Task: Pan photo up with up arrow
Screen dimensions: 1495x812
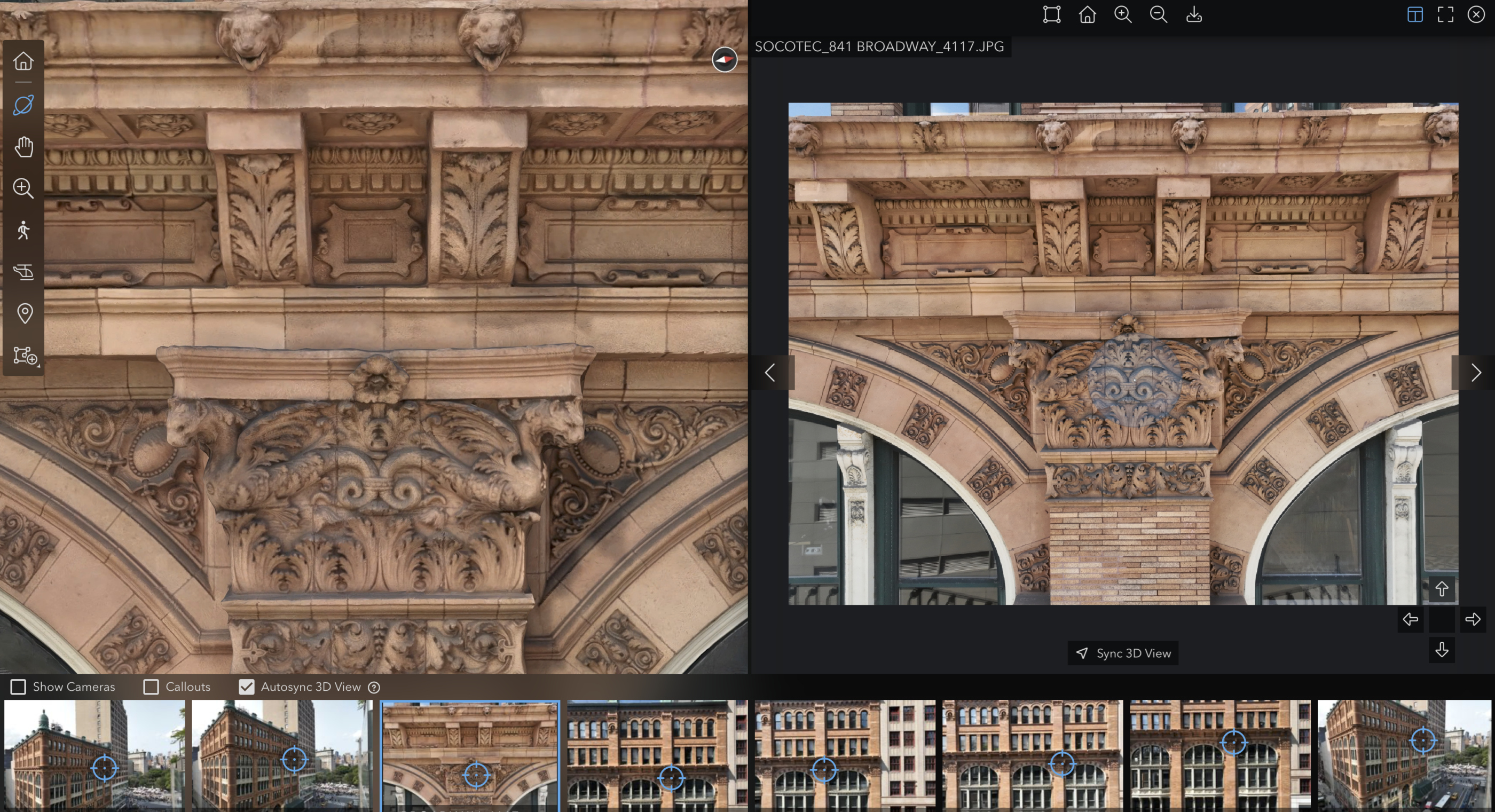Action: (1442, 589)
